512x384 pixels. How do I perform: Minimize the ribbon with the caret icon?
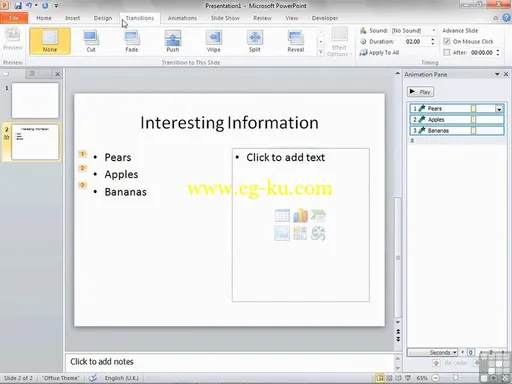point(496,18)
